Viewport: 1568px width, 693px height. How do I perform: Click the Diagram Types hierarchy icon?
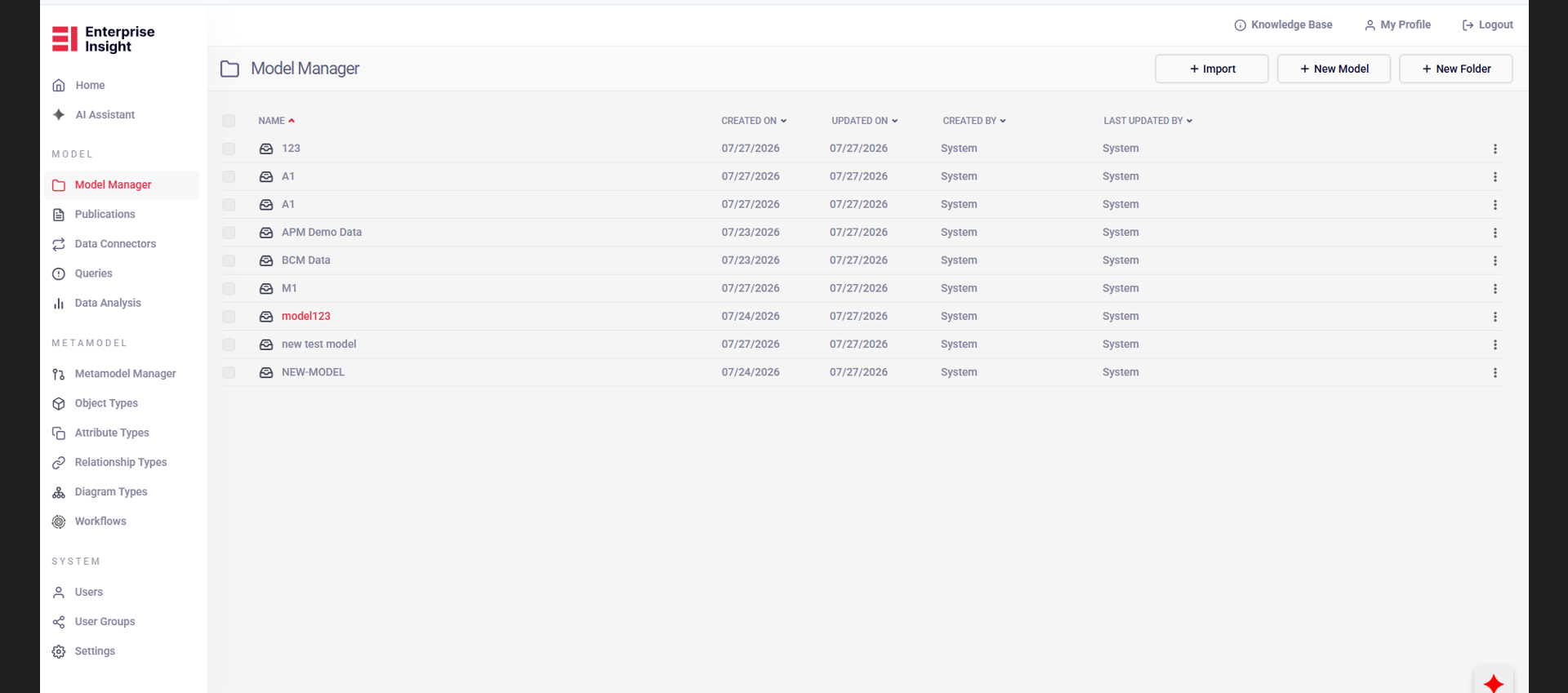[59, 492]
